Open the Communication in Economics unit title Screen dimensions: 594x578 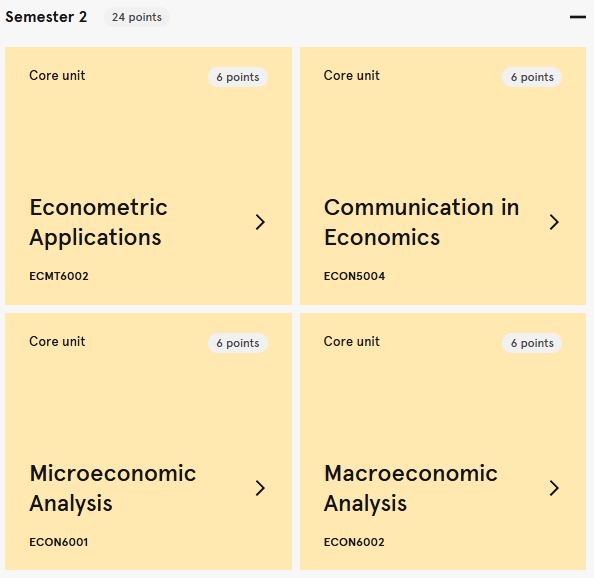(x=421, y=222)
